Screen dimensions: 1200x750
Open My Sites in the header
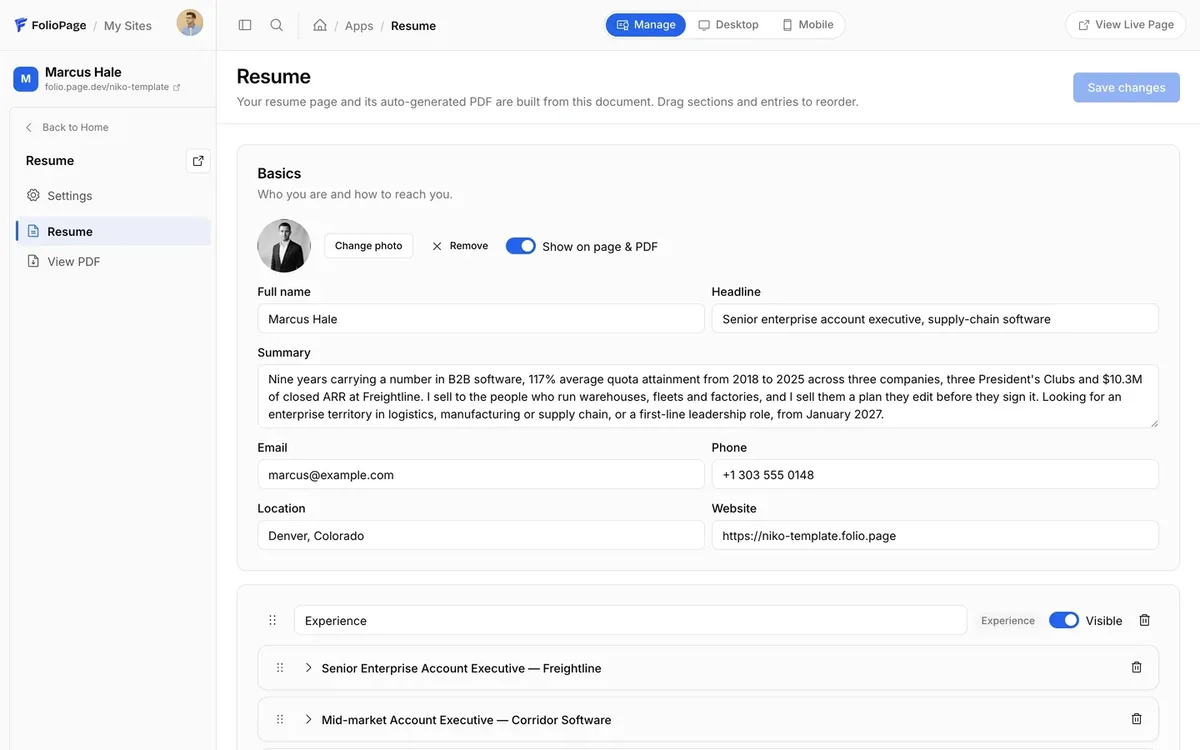pyautogui.click(x=128, y=26)
